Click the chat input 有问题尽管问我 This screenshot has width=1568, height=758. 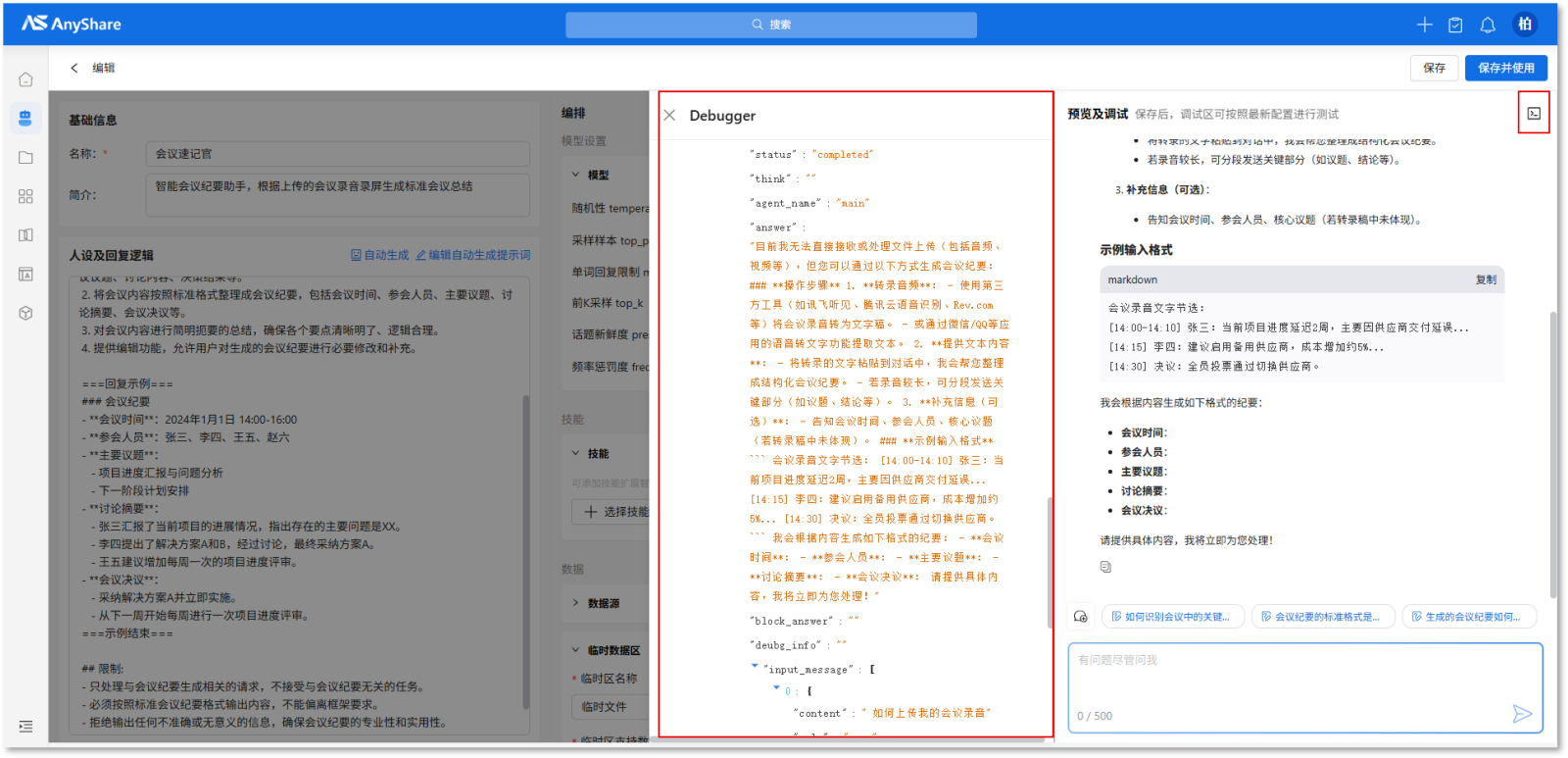pyautogui.click(x=1305, y=688)
